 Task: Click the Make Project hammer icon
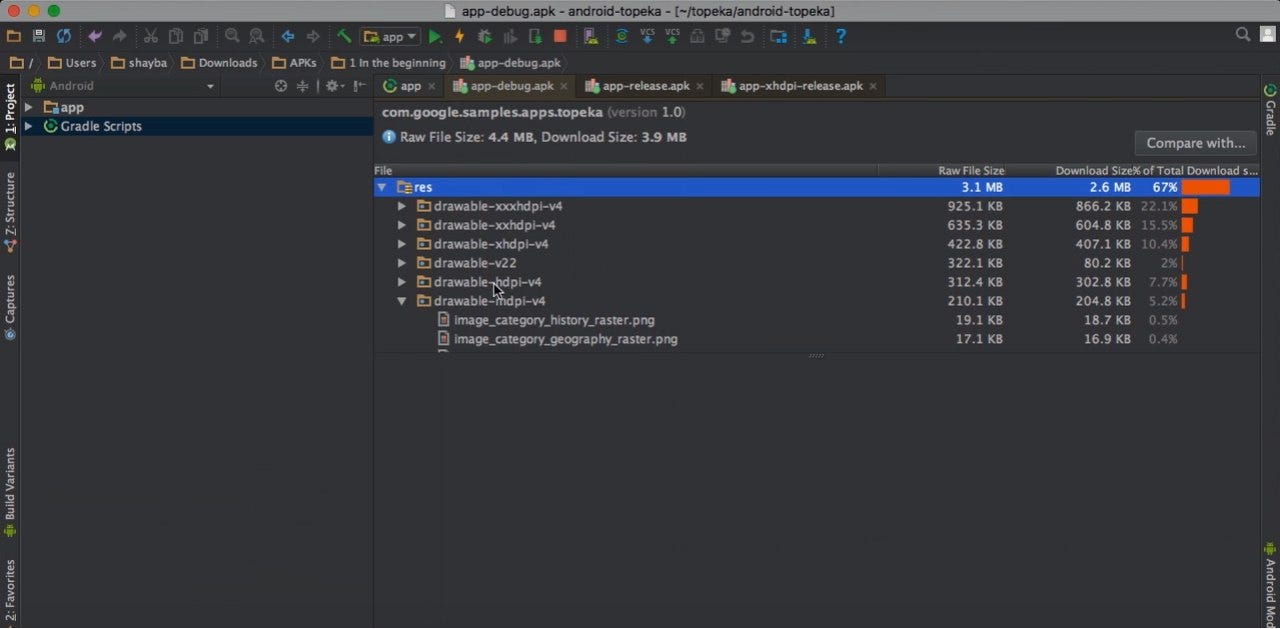click(x=344, y=36)
